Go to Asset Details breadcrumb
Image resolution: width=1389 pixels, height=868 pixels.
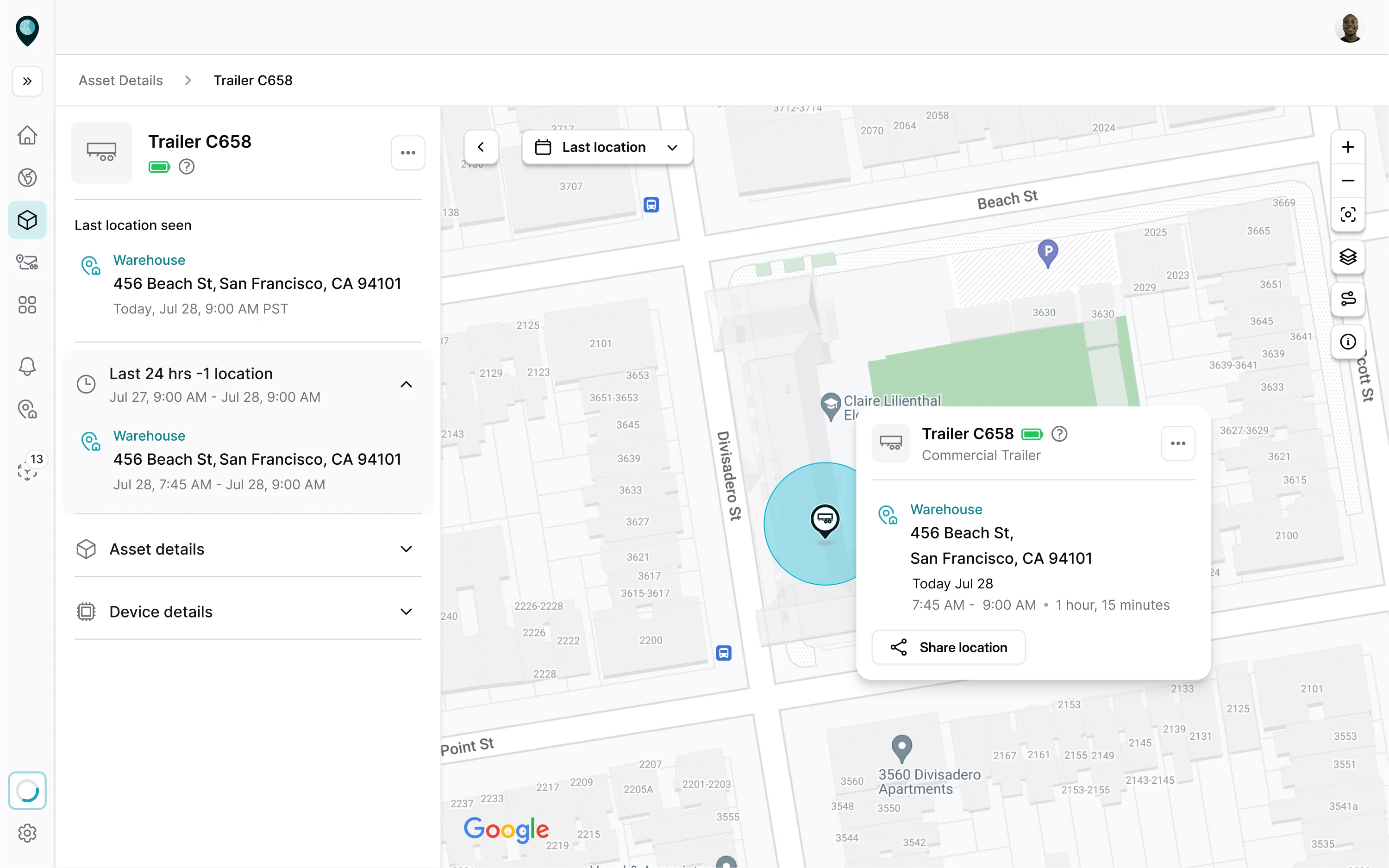(120, 81)
